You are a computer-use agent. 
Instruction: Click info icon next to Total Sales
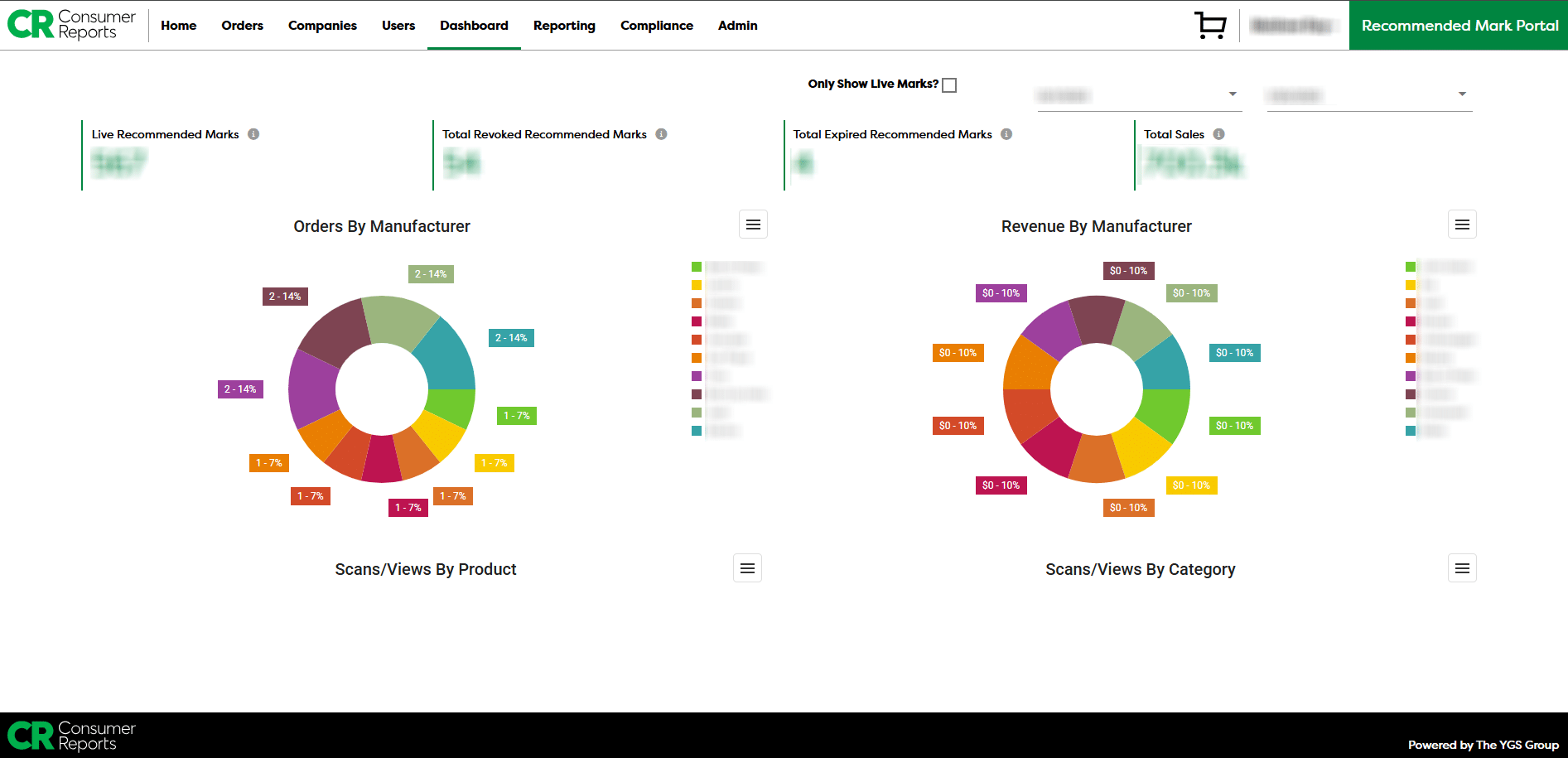1218,134
